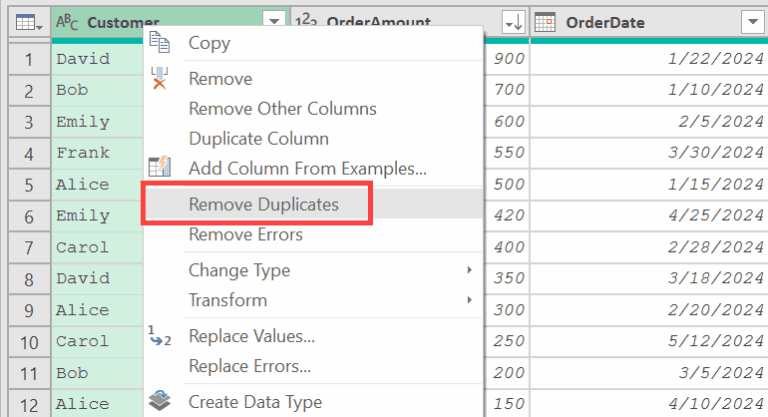Click the 250 order amount cell
The image size is (768, 417).
[x=506, y=341]
